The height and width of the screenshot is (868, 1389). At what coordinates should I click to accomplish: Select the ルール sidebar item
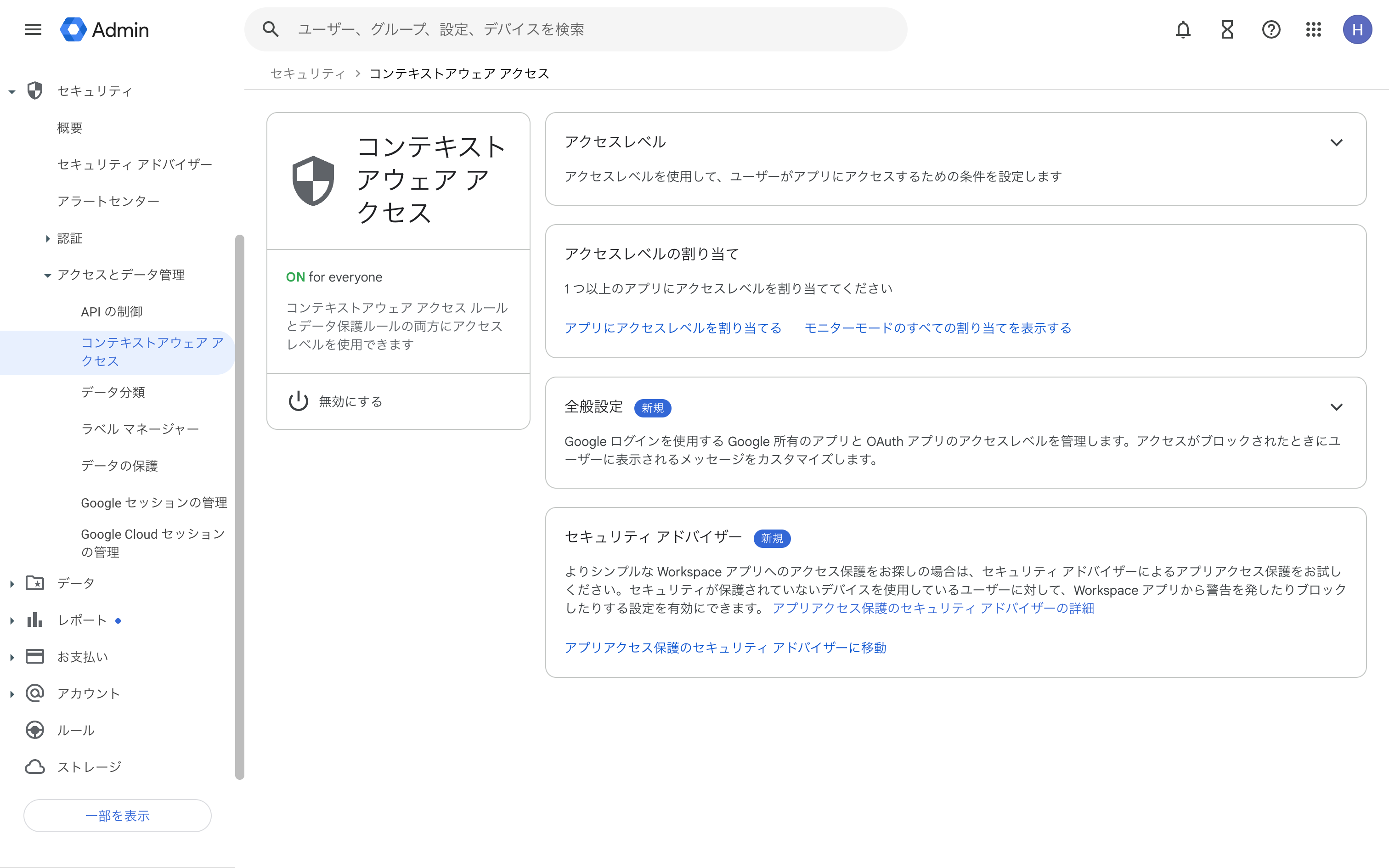click(x=76, y=730)
